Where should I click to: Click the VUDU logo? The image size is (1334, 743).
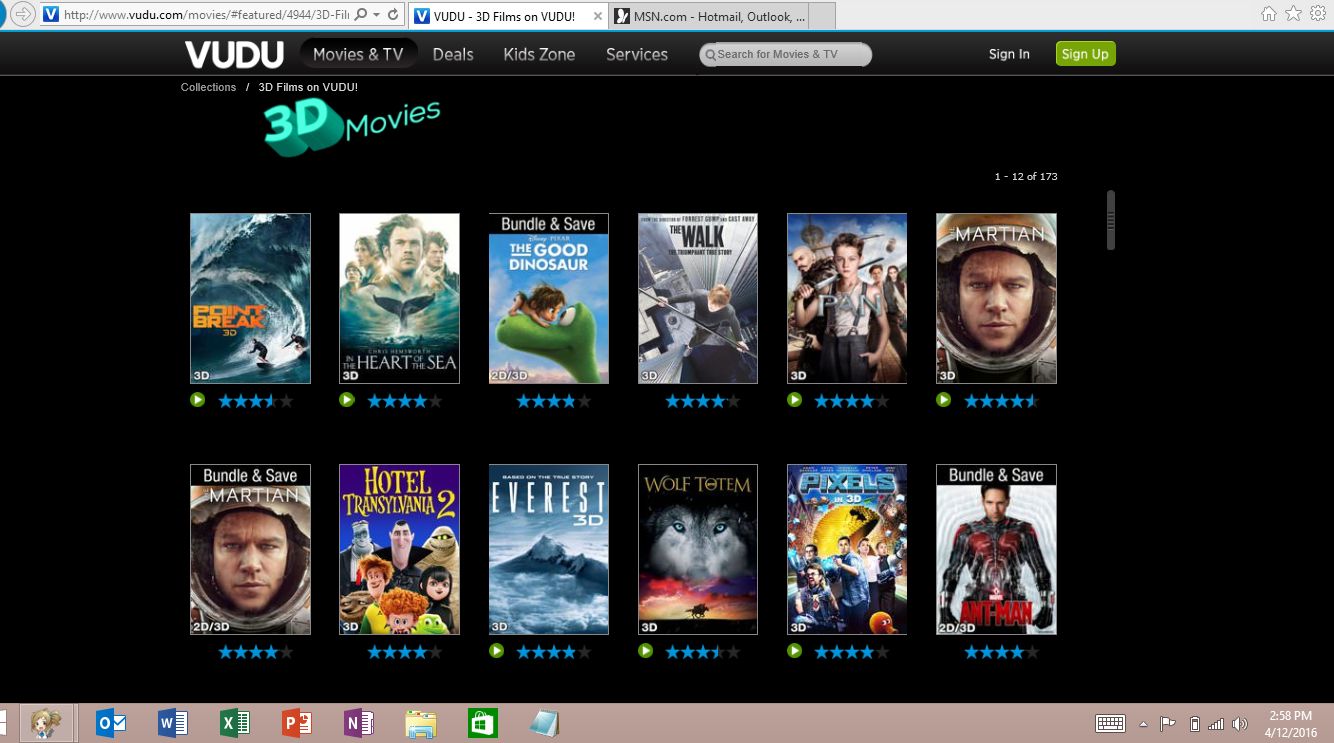click(234, 54)
